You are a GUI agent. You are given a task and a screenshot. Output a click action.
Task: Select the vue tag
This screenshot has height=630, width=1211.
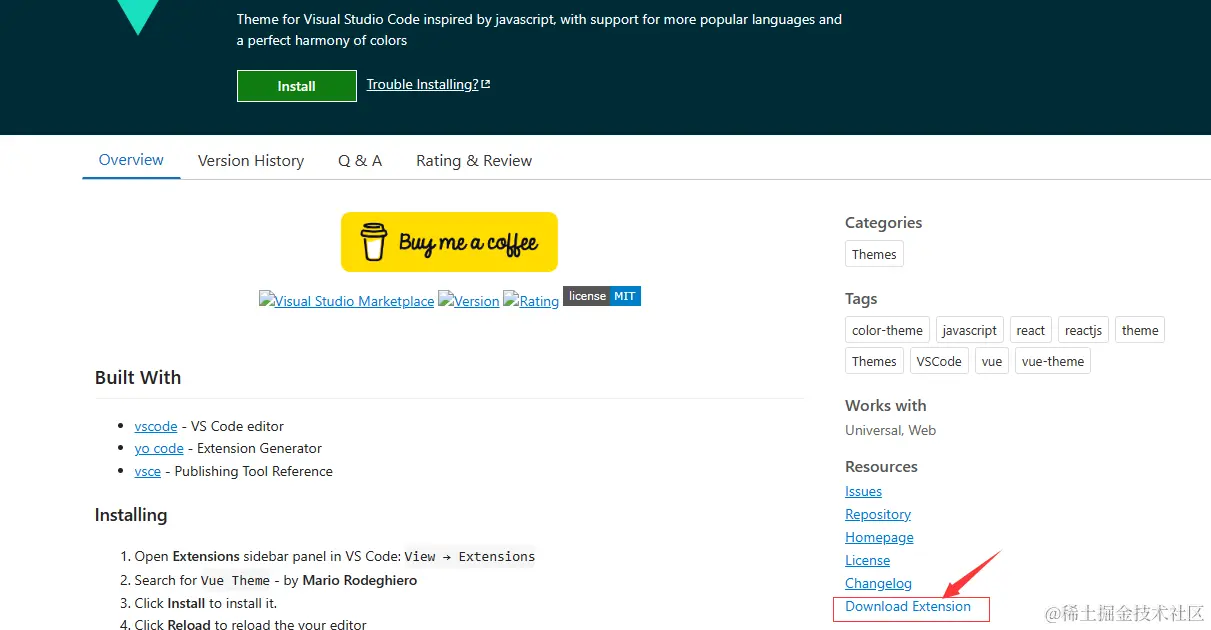coord(992,361)
